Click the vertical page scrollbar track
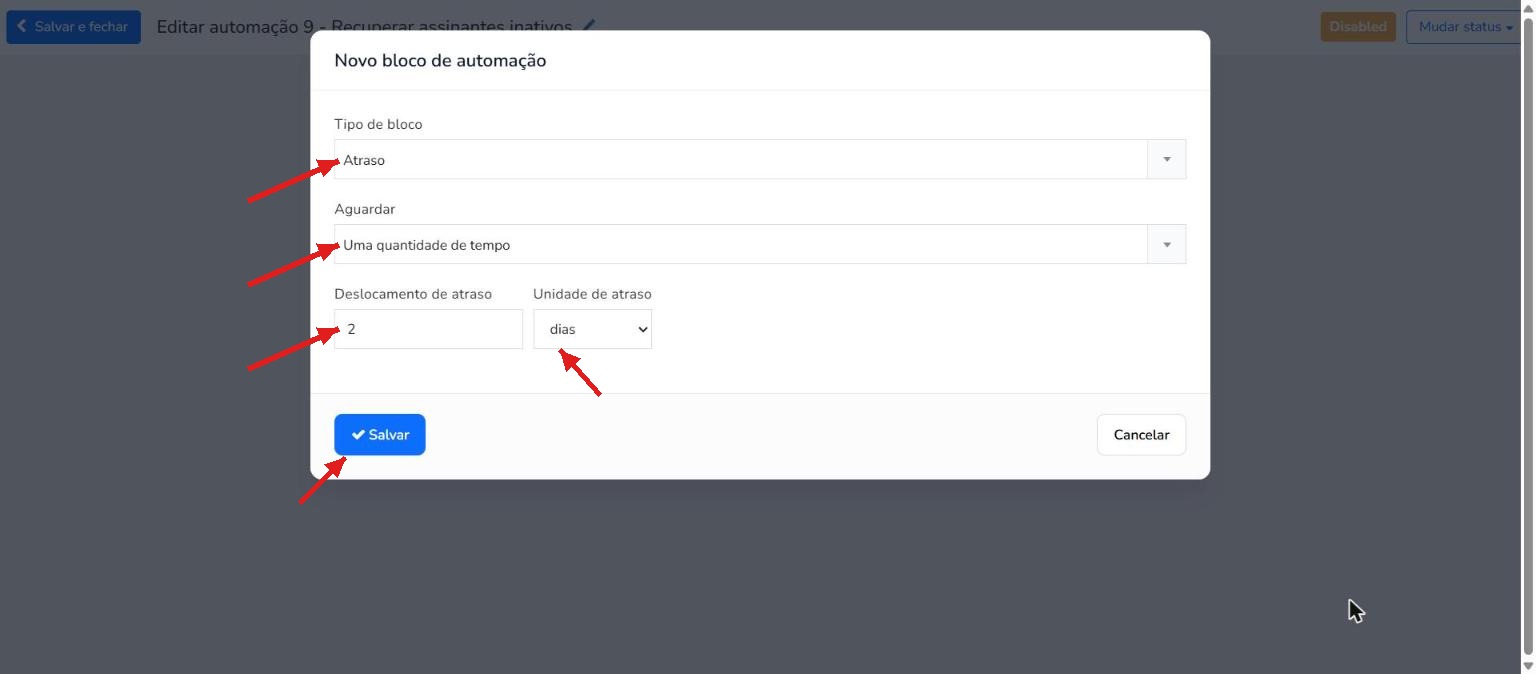The width and height of the screenshot is (1536, 674). pyautogui.click(x=1527, y=337)
